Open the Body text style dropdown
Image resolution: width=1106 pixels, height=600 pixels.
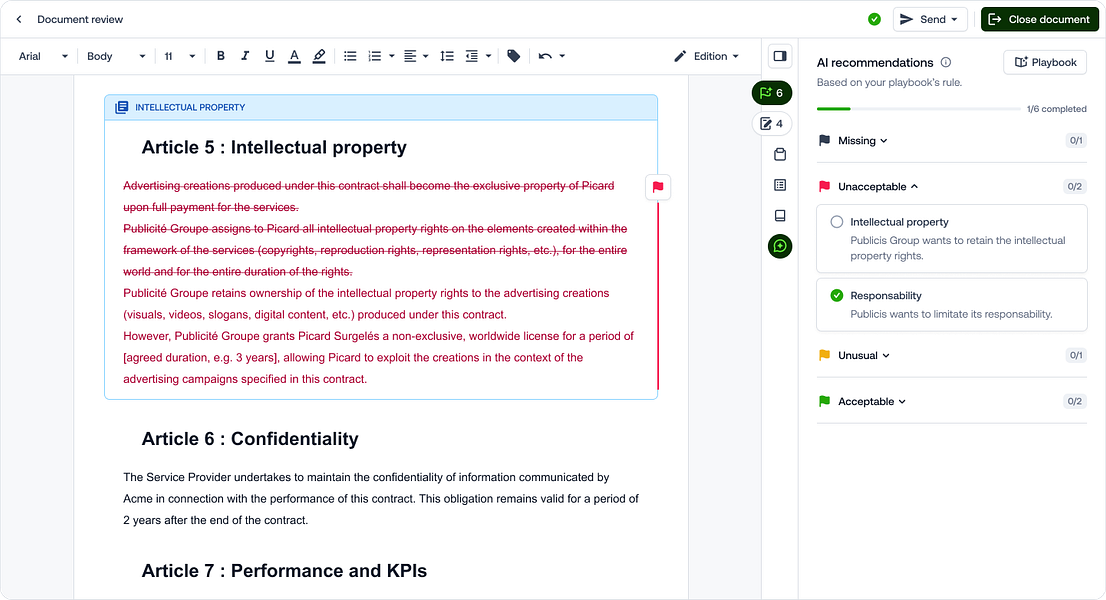pyautogui.click(x=116, y=56)
